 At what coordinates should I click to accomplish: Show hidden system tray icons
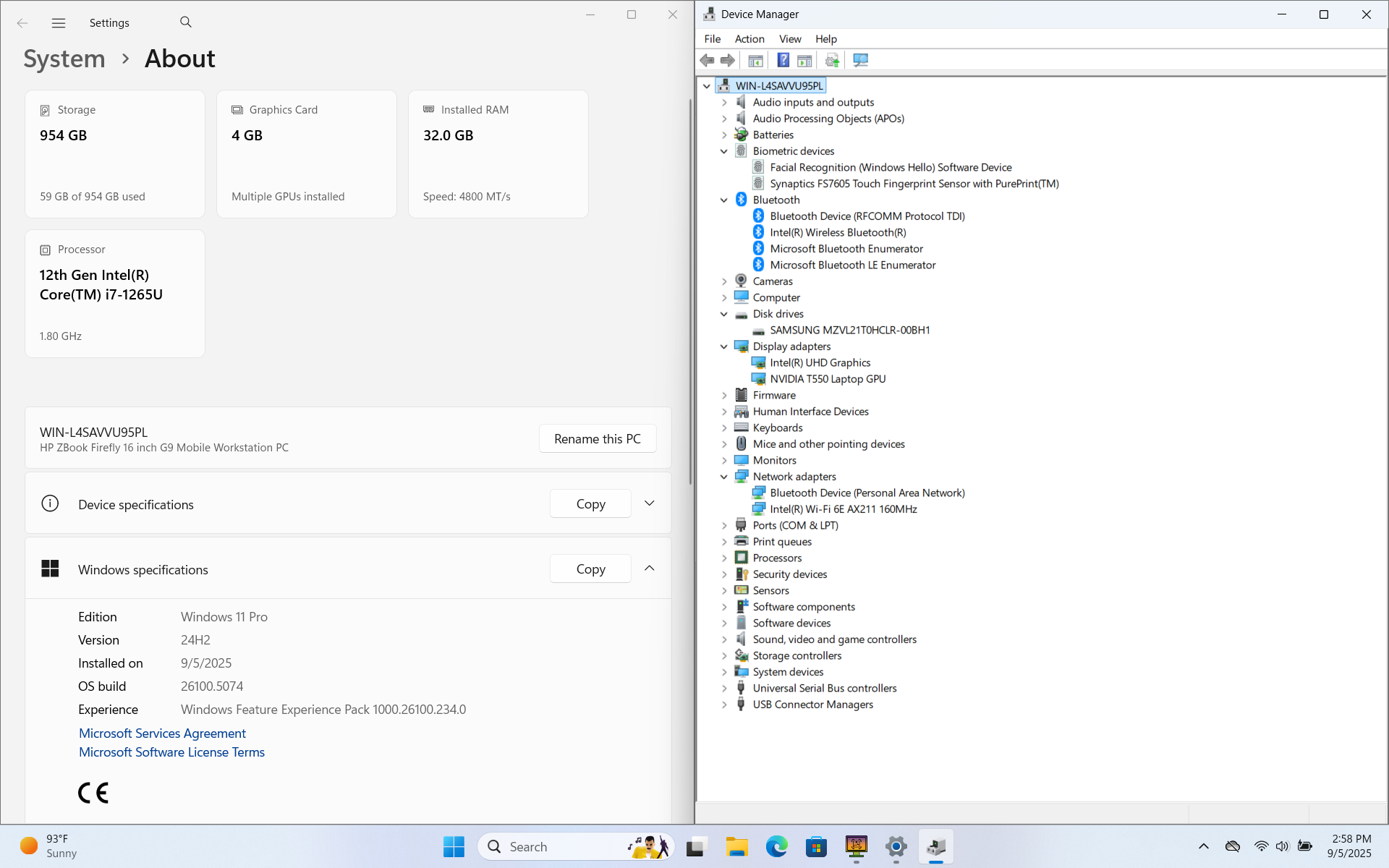(x=1204, y=846)
